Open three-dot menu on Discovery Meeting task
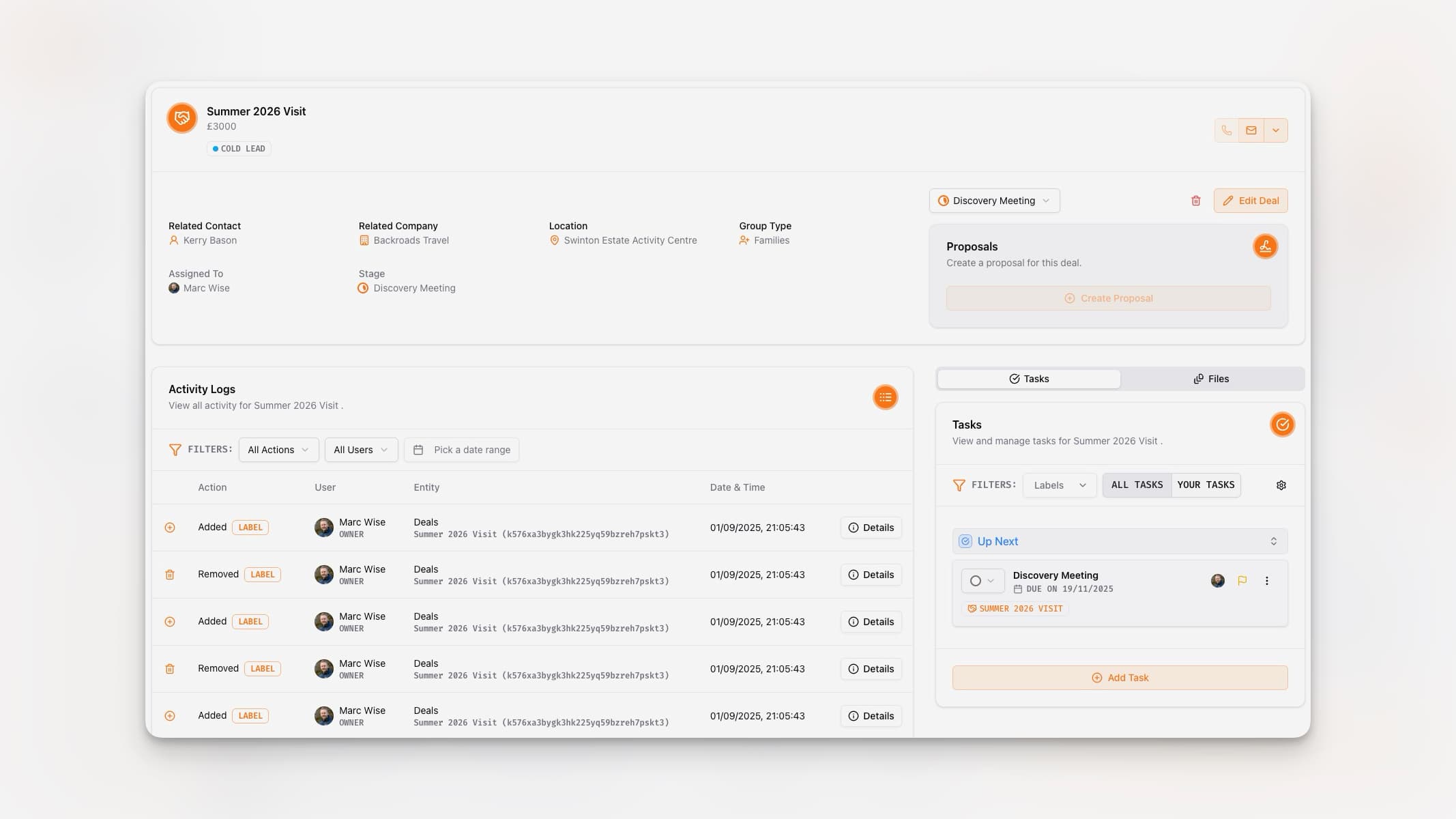The width and height of the screenshot is (1456, 819). [1266, 581]
